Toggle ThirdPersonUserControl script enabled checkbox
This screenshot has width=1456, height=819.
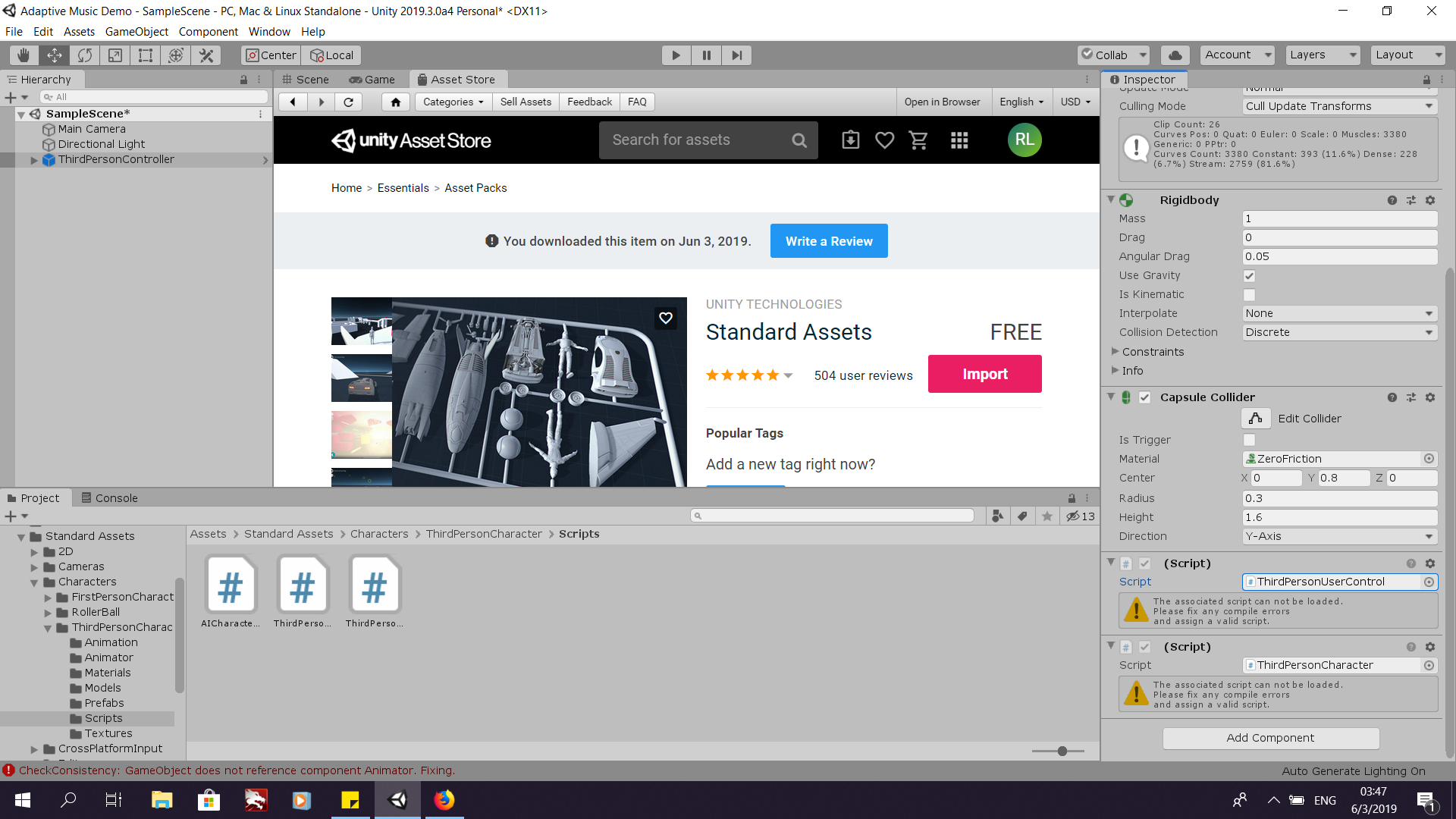pos(1145,563)
